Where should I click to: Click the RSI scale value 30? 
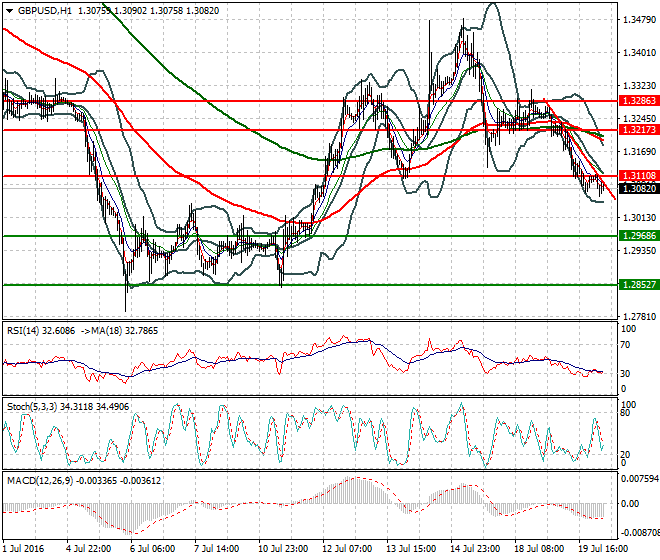pos(625,374)
